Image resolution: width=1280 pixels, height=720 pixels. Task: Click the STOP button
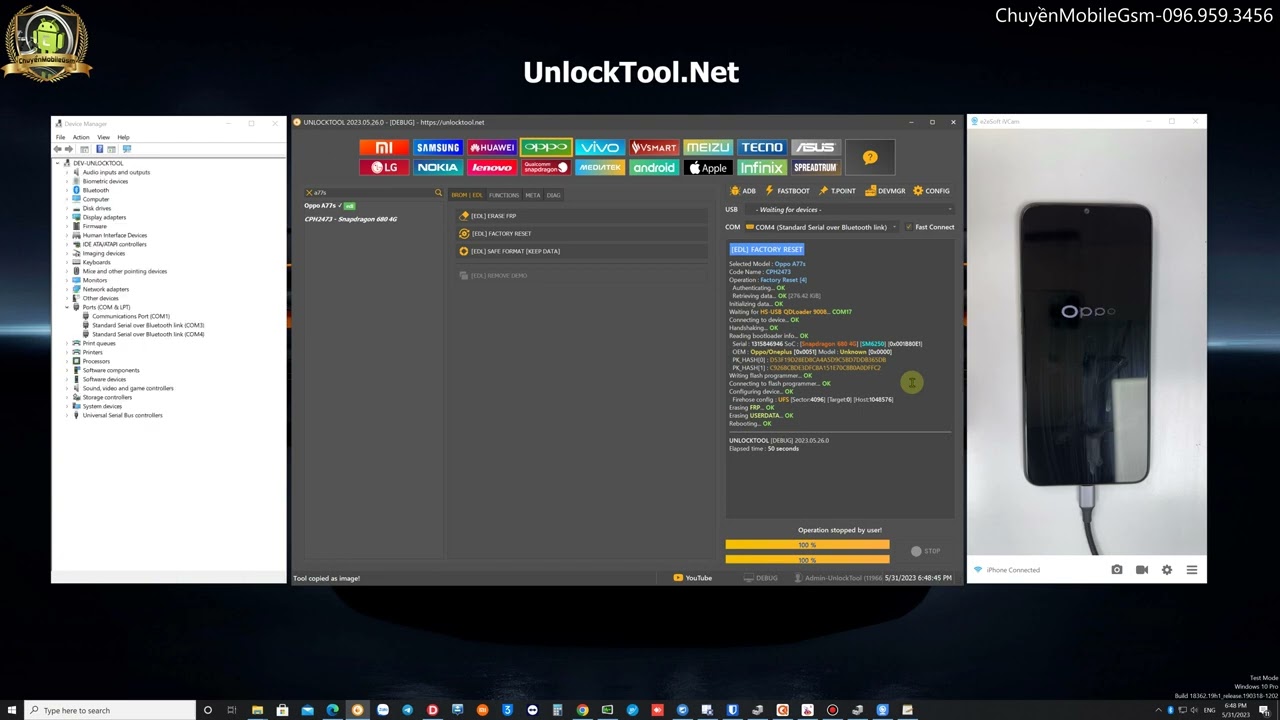pos(926,551)
